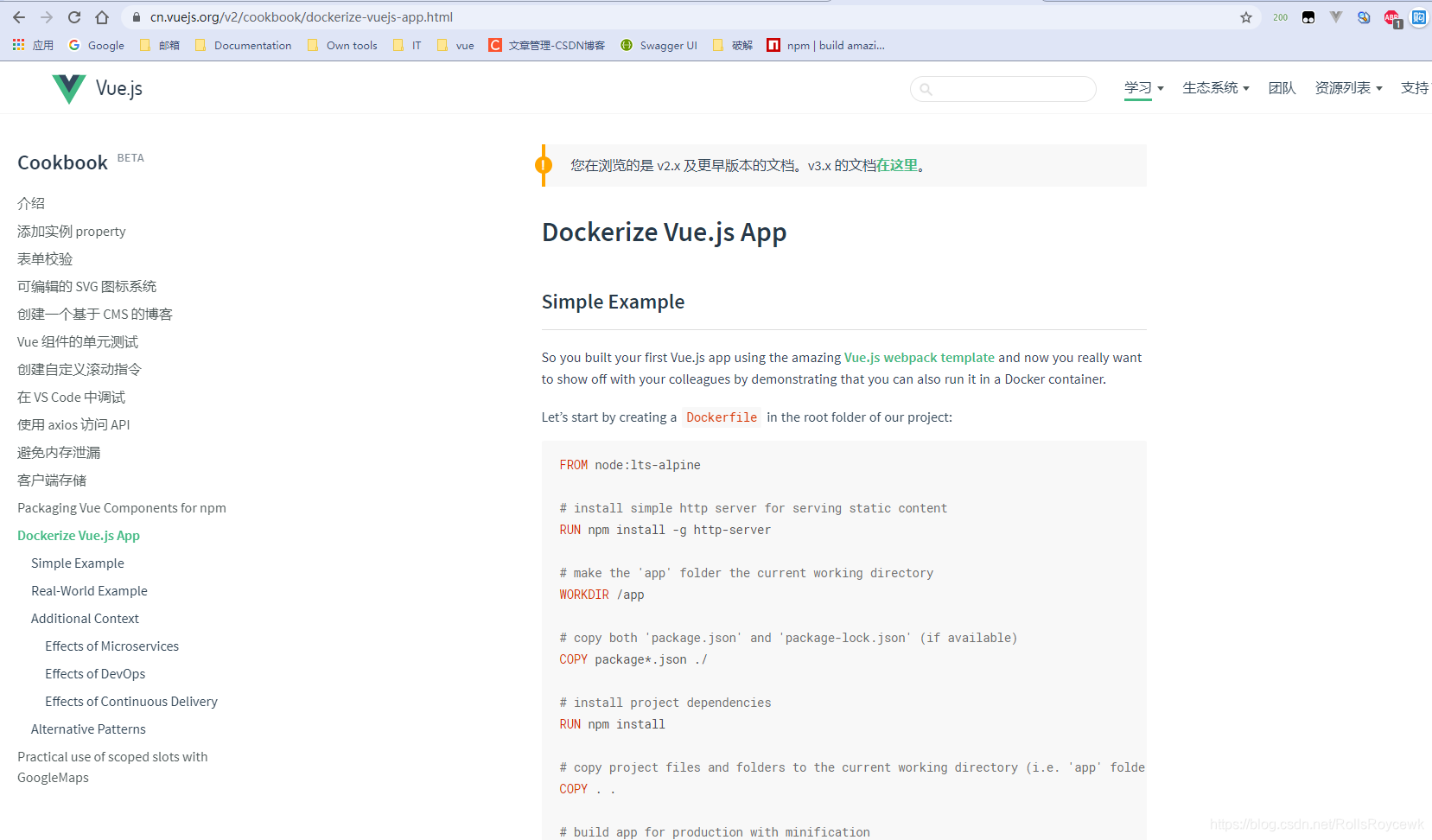Open the Vue.js webpack template link
The width and height of the screenshot is (1432, 840).
pyautogui.click(x=920, y=357)
